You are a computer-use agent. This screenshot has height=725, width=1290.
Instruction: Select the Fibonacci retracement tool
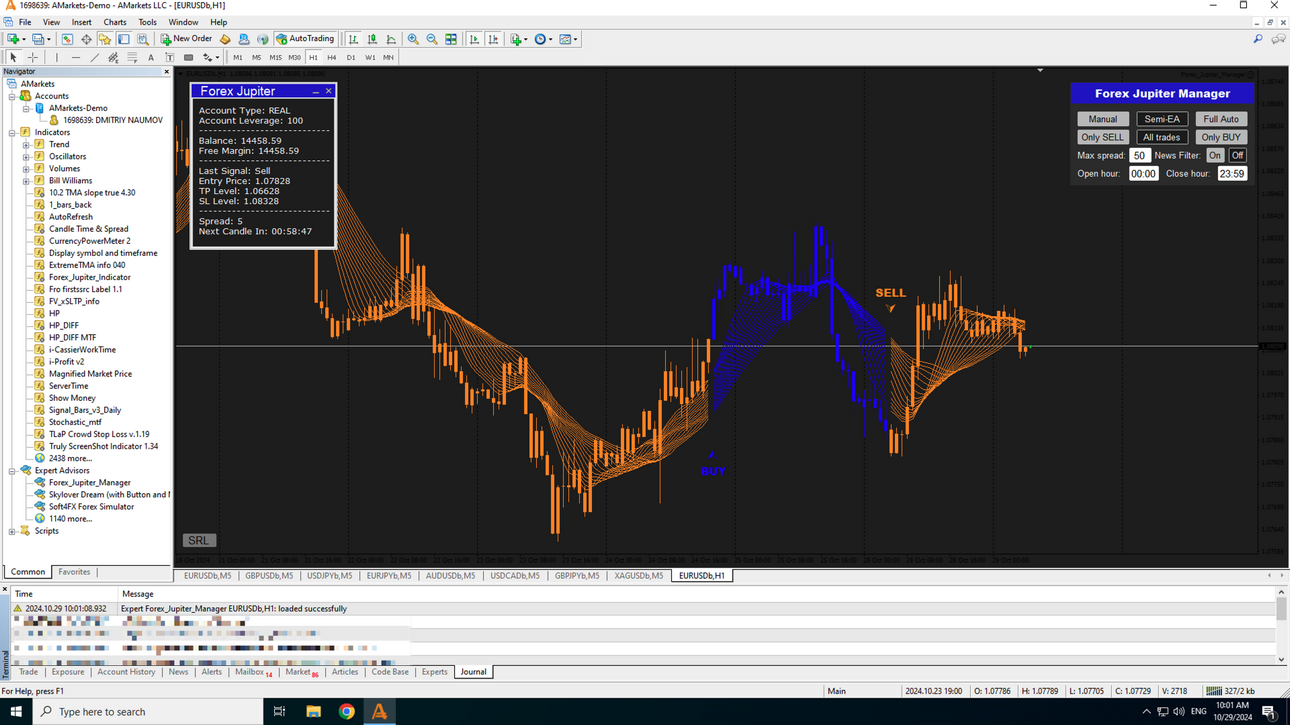(132, 58)
